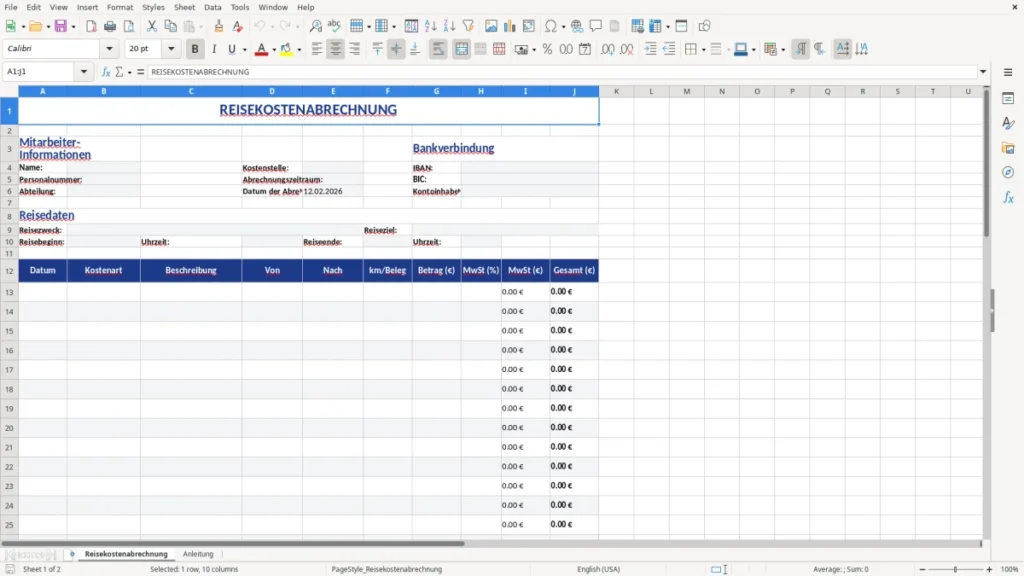Open the Format menu
This screenshot has height=576, width=1024.
click(x=120, y=7)
